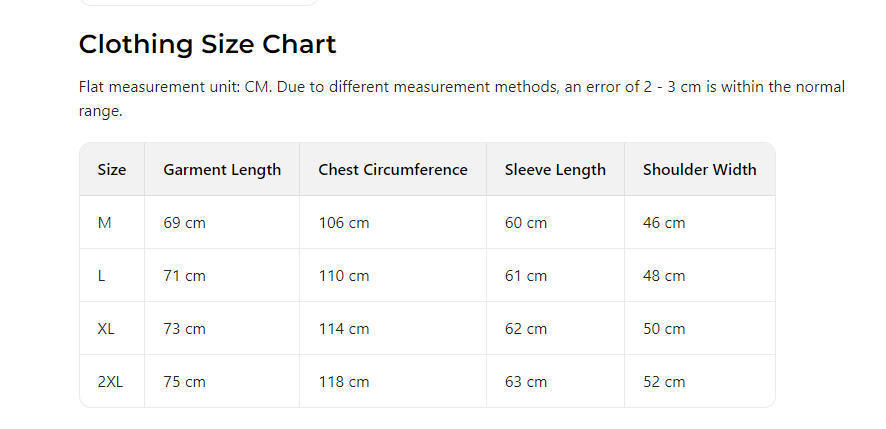Click the 69 cm garment length cell

click(x=184, y=223)
